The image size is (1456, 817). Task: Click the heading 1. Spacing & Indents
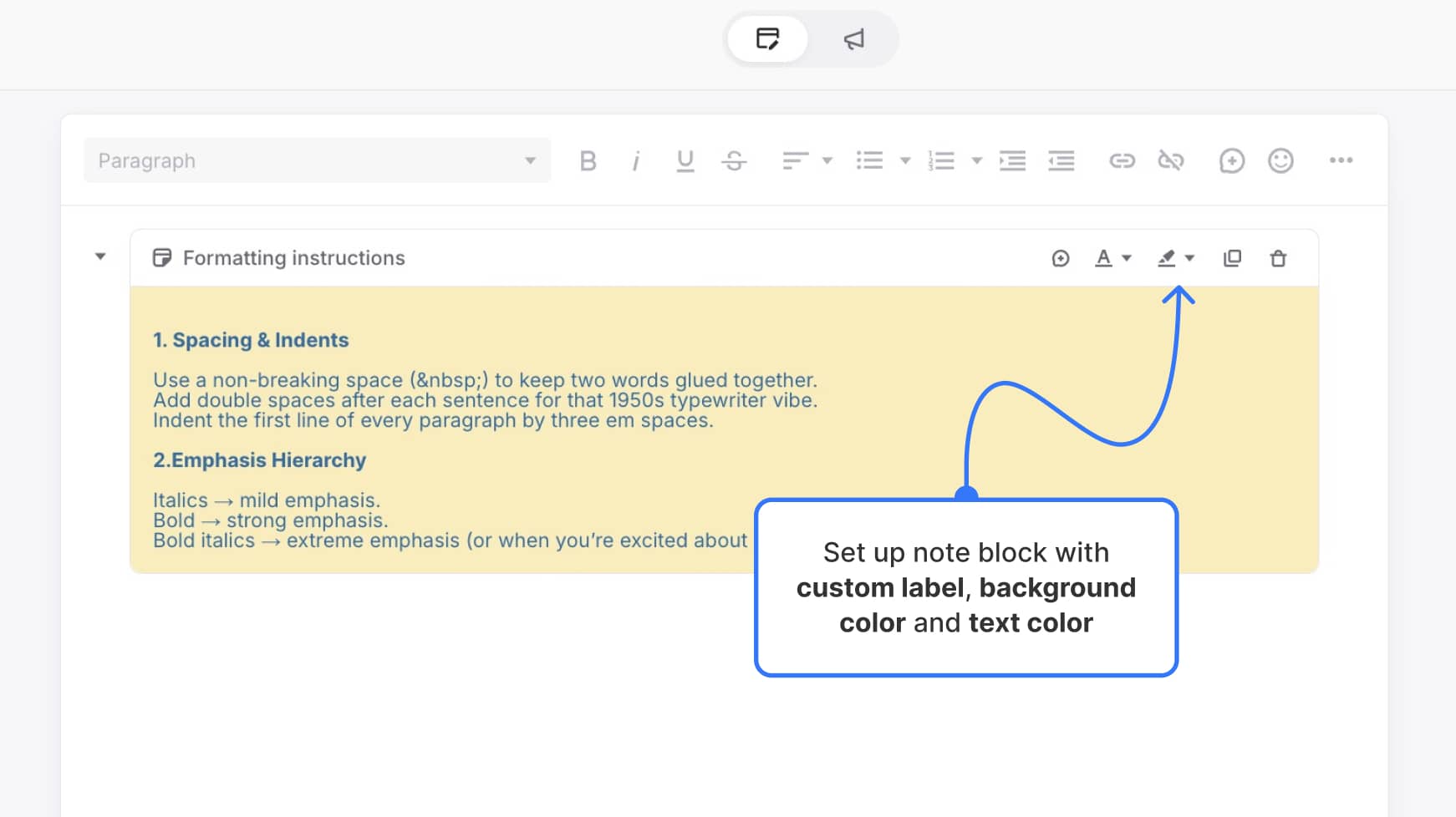(x=251, y=340)
